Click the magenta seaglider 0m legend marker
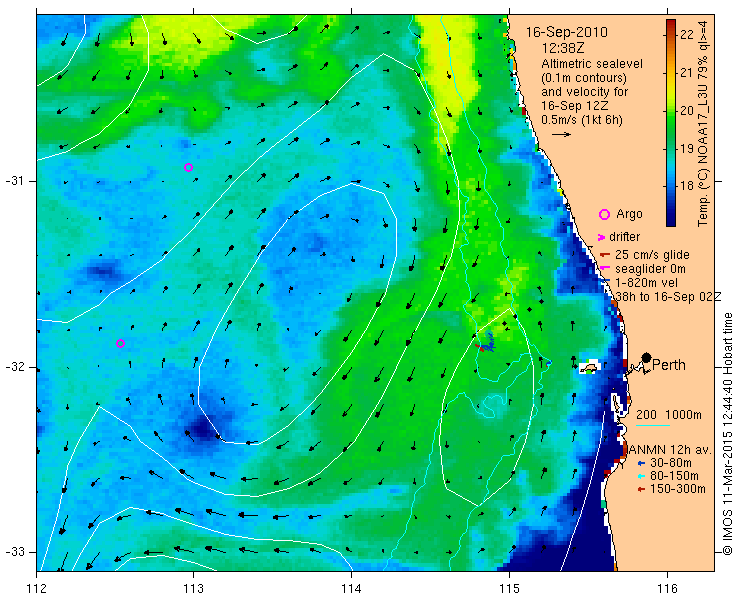This screenshot has width=740, height=600. tap(604, 269)
